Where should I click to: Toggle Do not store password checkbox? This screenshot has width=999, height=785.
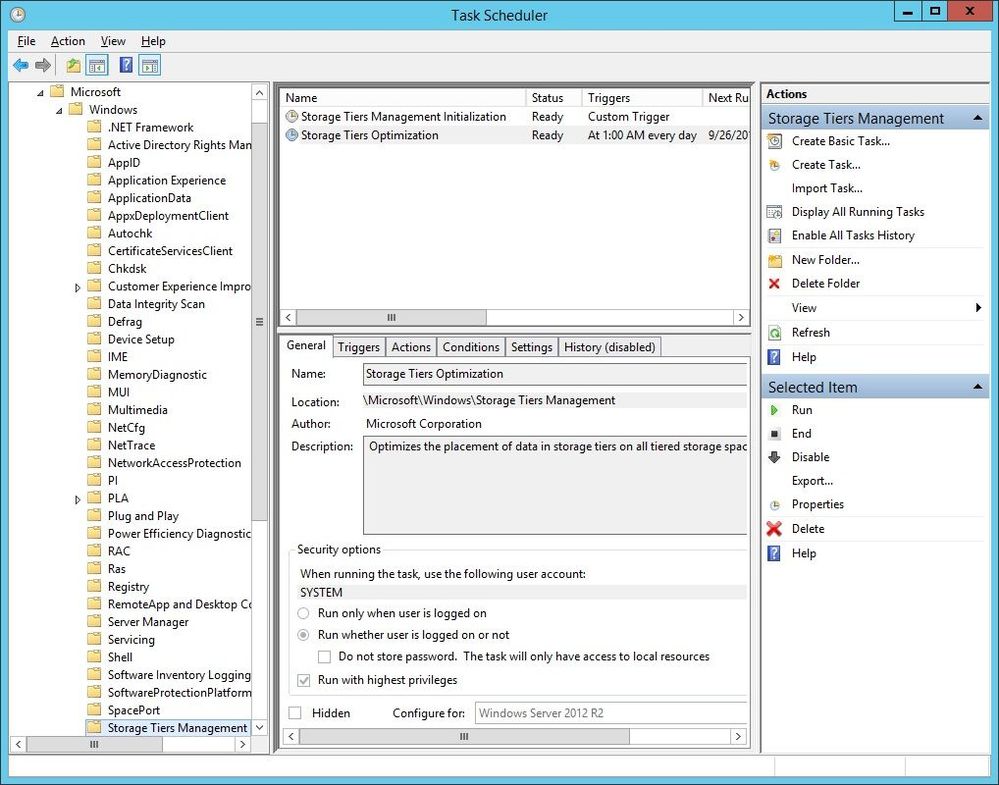tap(324, 657)
